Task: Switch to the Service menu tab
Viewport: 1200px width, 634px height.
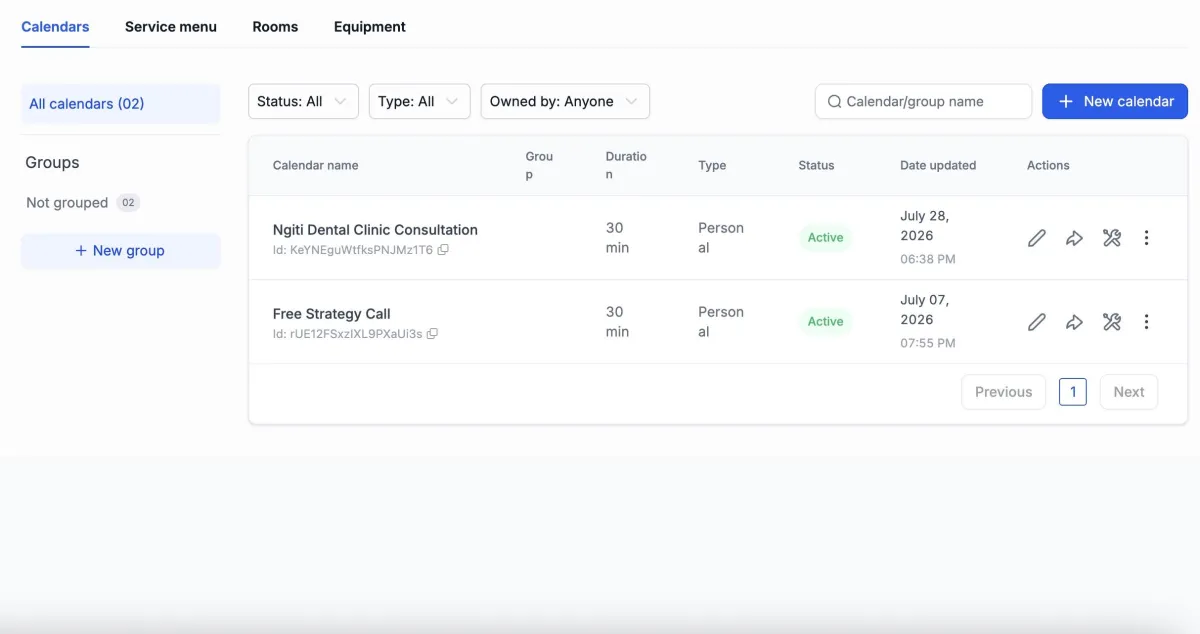Action: [x=171, y=27]
